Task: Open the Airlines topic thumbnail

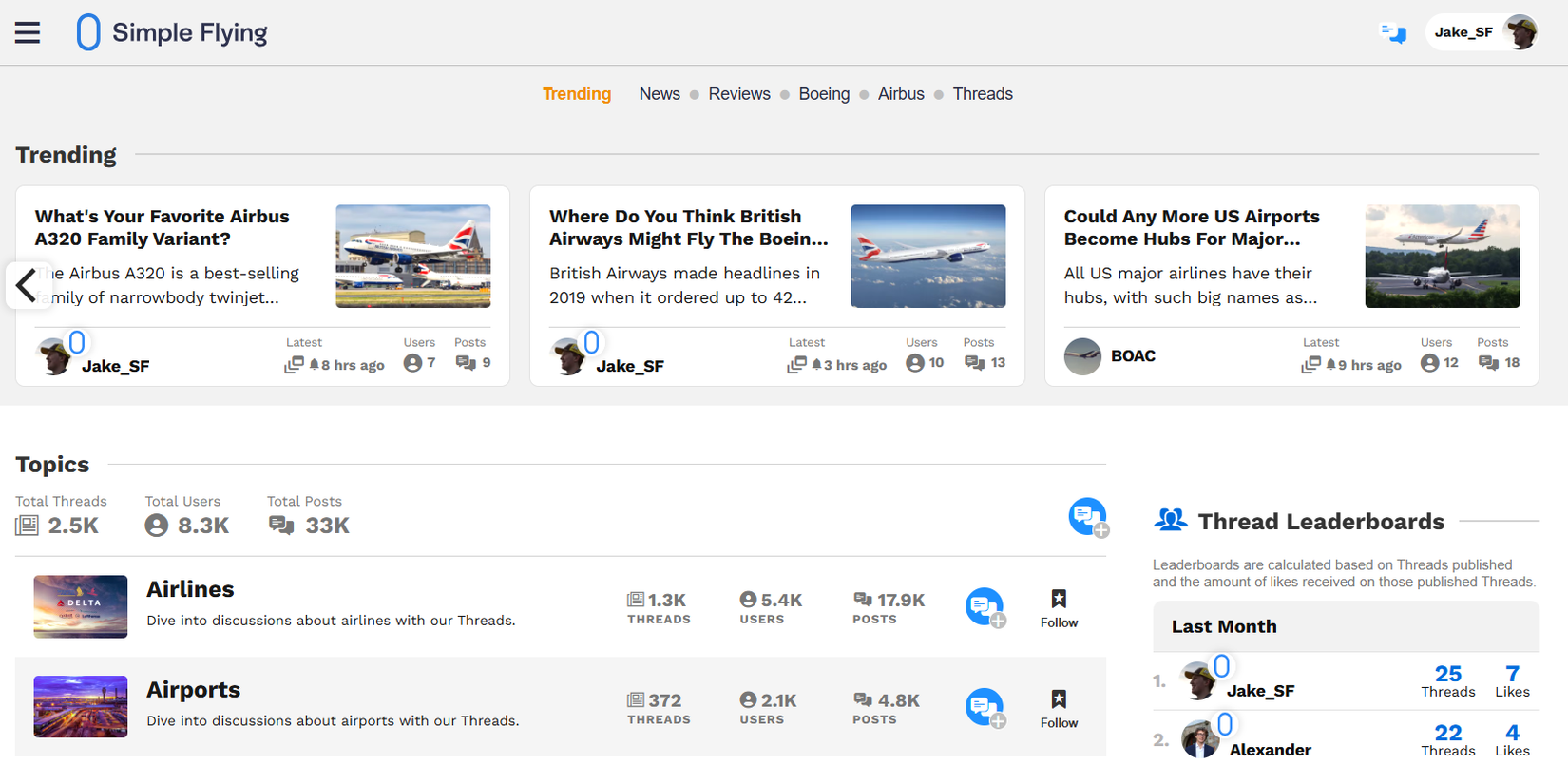Action: [x=81, y=606]
